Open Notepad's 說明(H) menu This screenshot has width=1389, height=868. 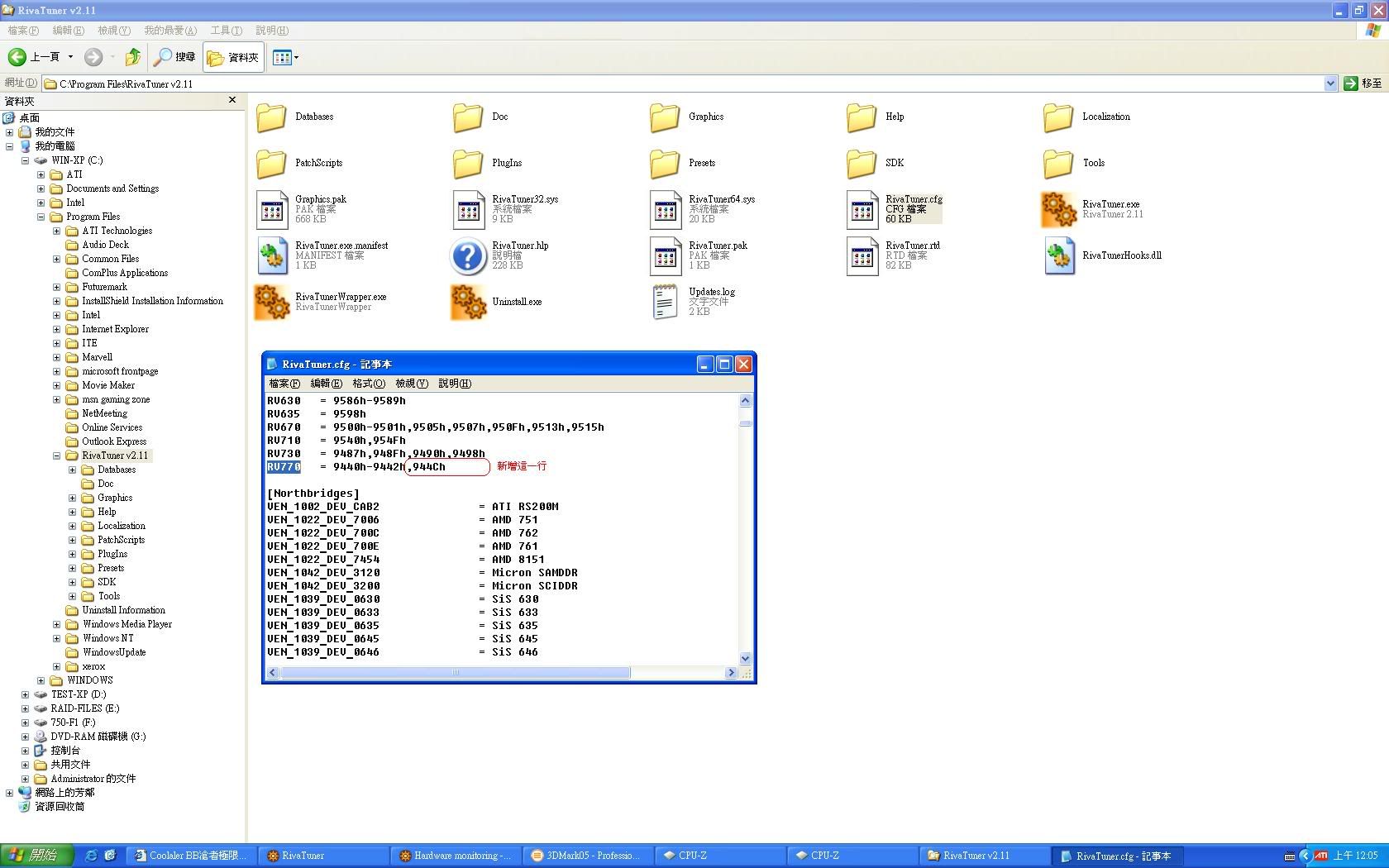point(455,384)
